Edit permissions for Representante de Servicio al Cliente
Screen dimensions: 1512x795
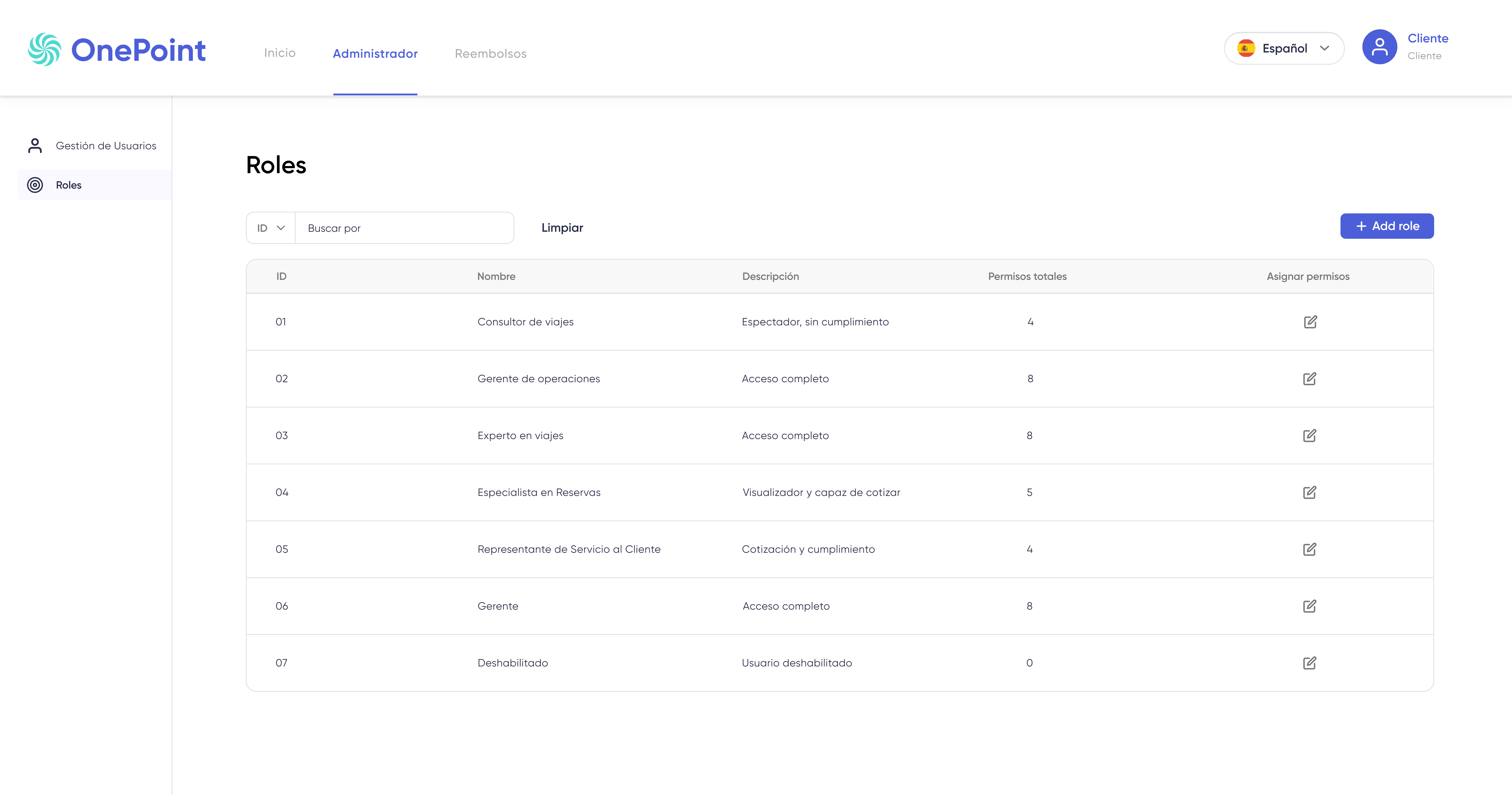1309,549
